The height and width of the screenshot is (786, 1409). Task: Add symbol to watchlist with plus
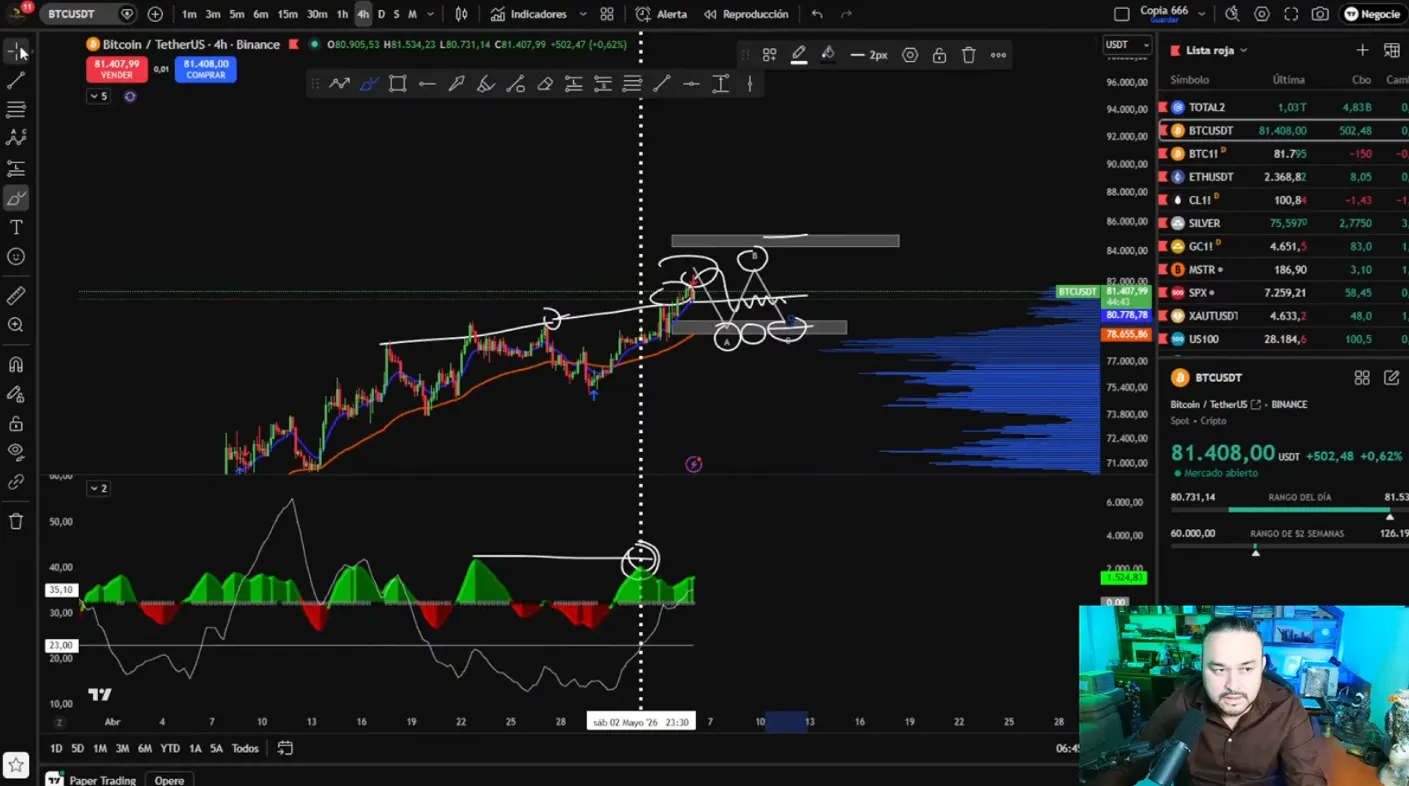pos(1362,50)
